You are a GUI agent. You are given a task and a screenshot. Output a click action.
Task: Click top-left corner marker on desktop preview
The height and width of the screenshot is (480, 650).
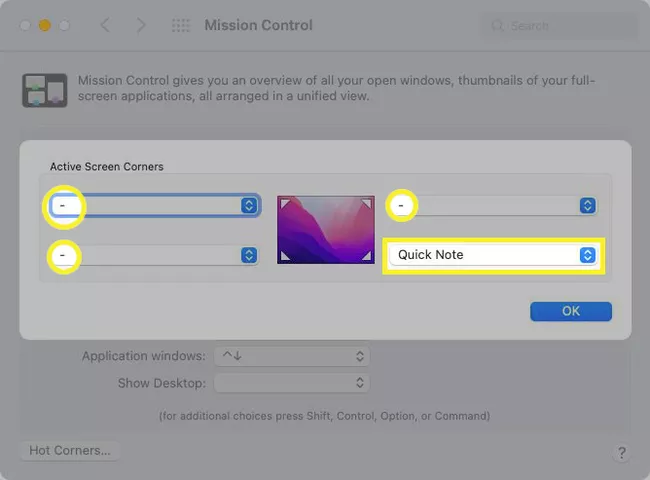click(x=285, y=204)
